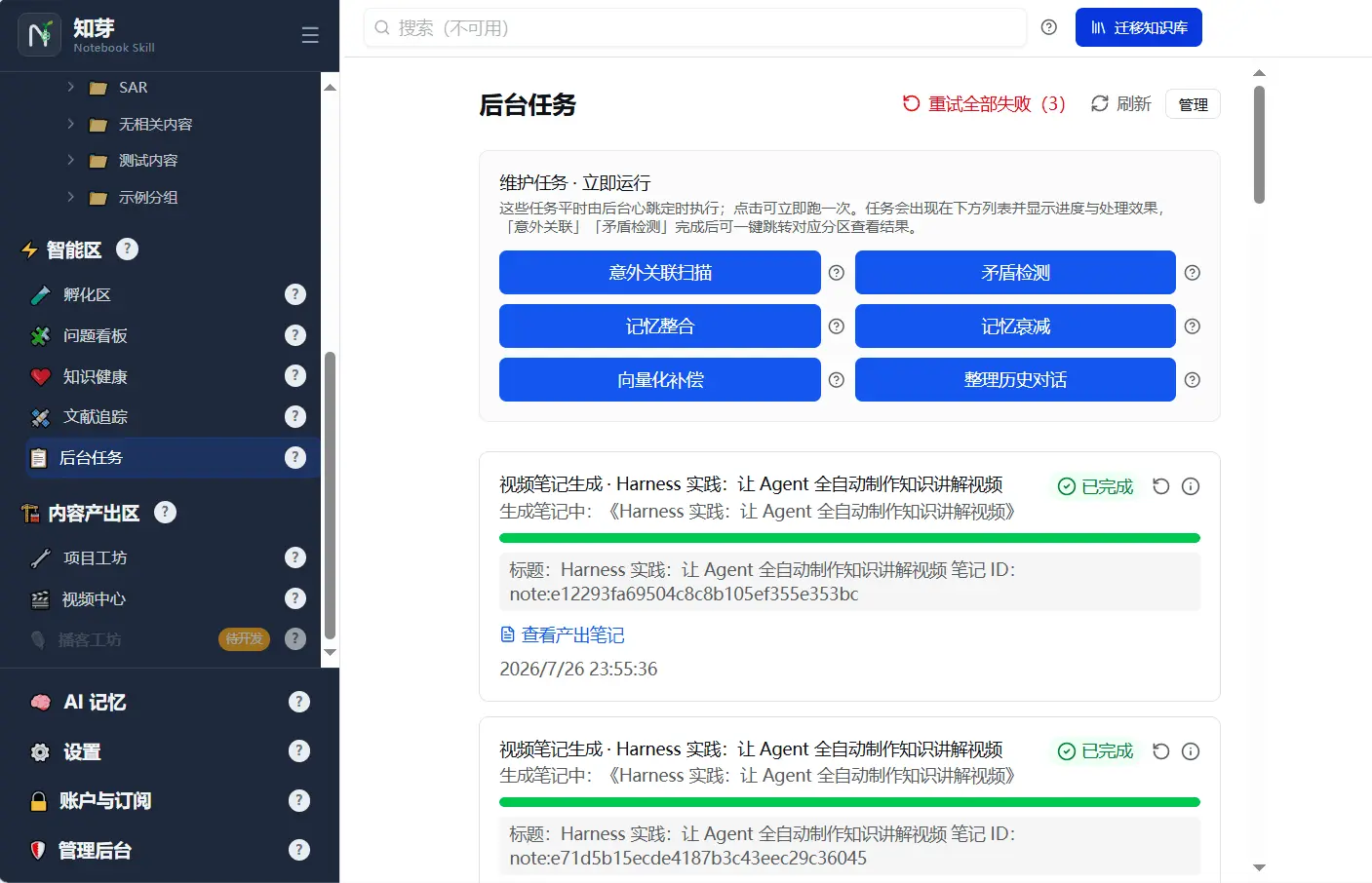Click the 管理 button
The height and width of the screenshot is (883, 1372).
pos(1193,104)
